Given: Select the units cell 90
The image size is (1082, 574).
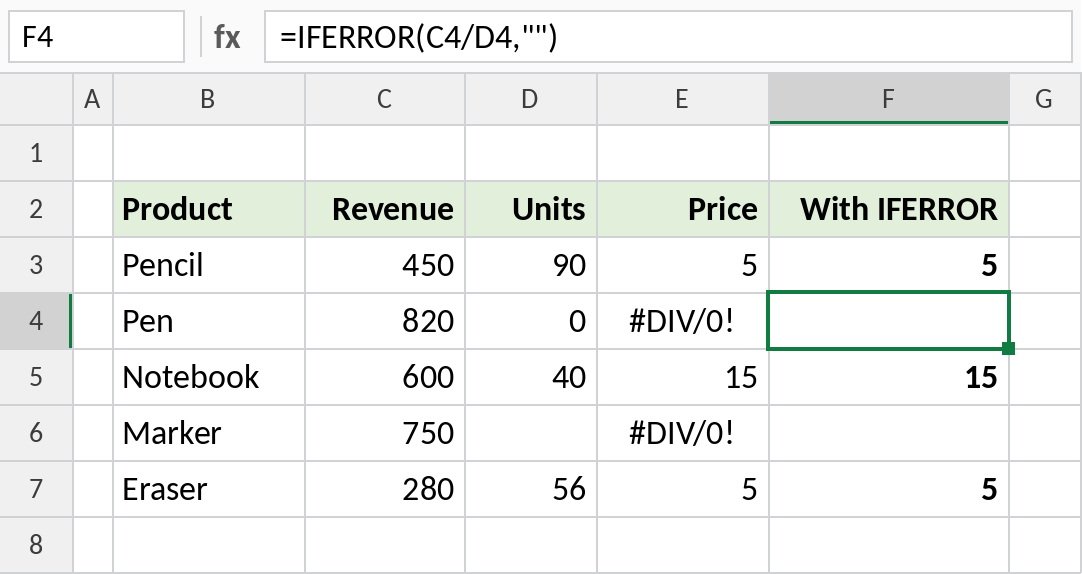Looking at the screenshot, I should click(531, 265).
